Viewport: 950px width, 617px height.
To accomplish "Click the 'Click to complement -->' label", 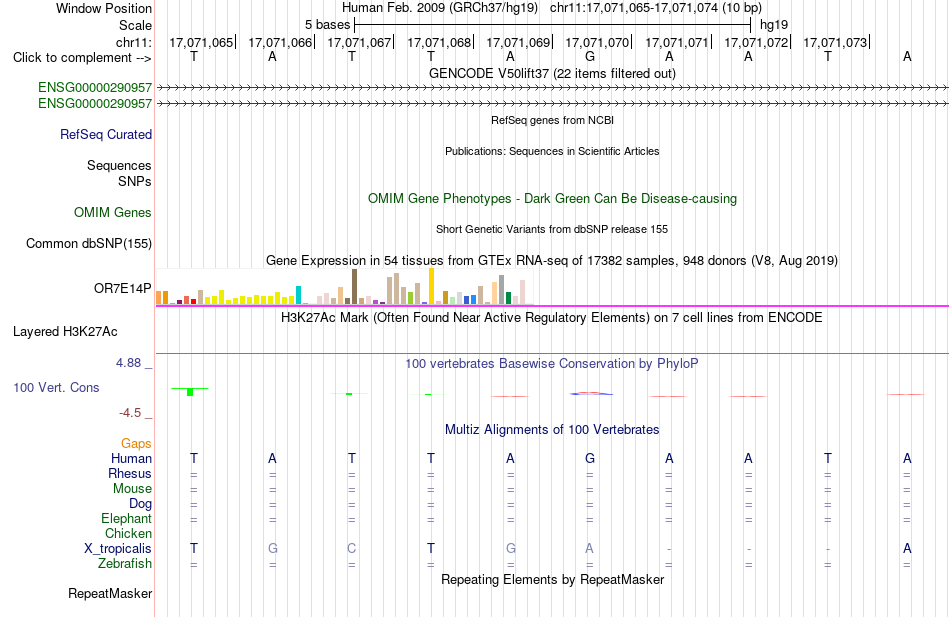I will [82, 58].
